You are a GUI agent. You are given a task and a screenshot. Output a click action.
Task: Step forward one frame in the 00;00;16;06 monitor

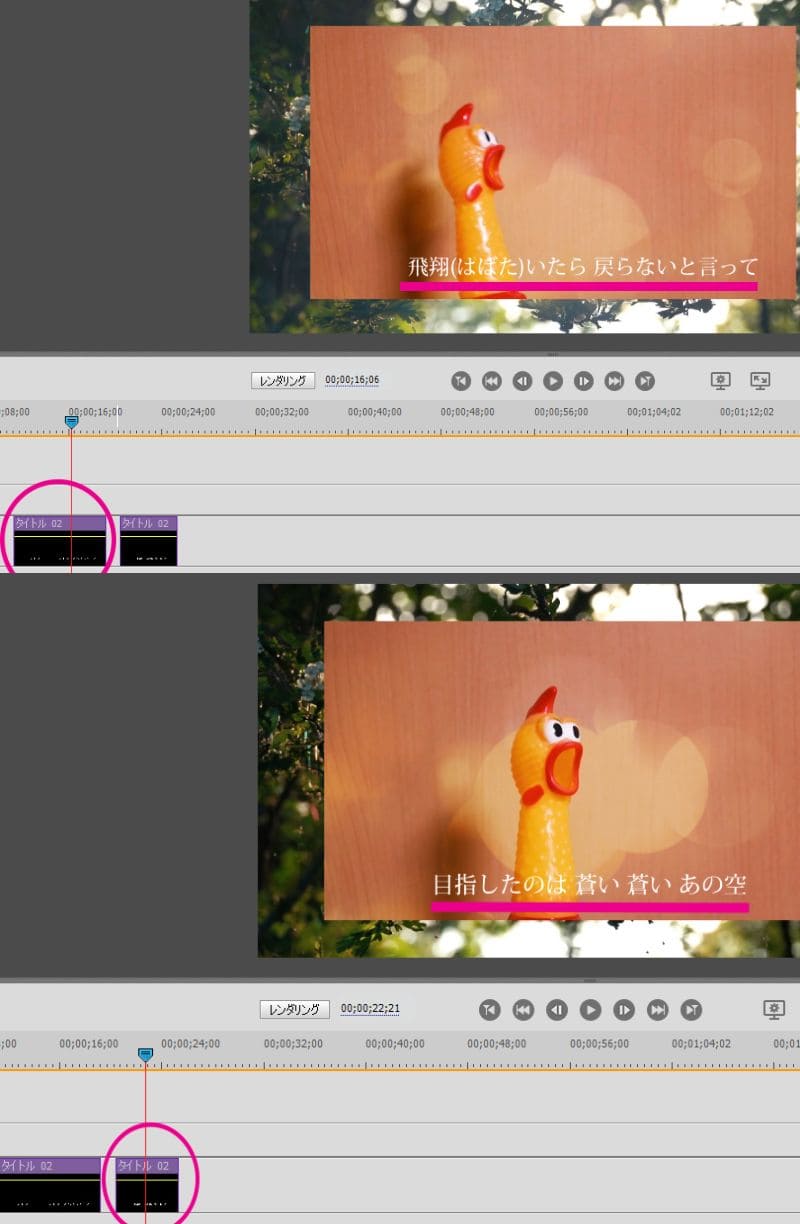[584, 381]
